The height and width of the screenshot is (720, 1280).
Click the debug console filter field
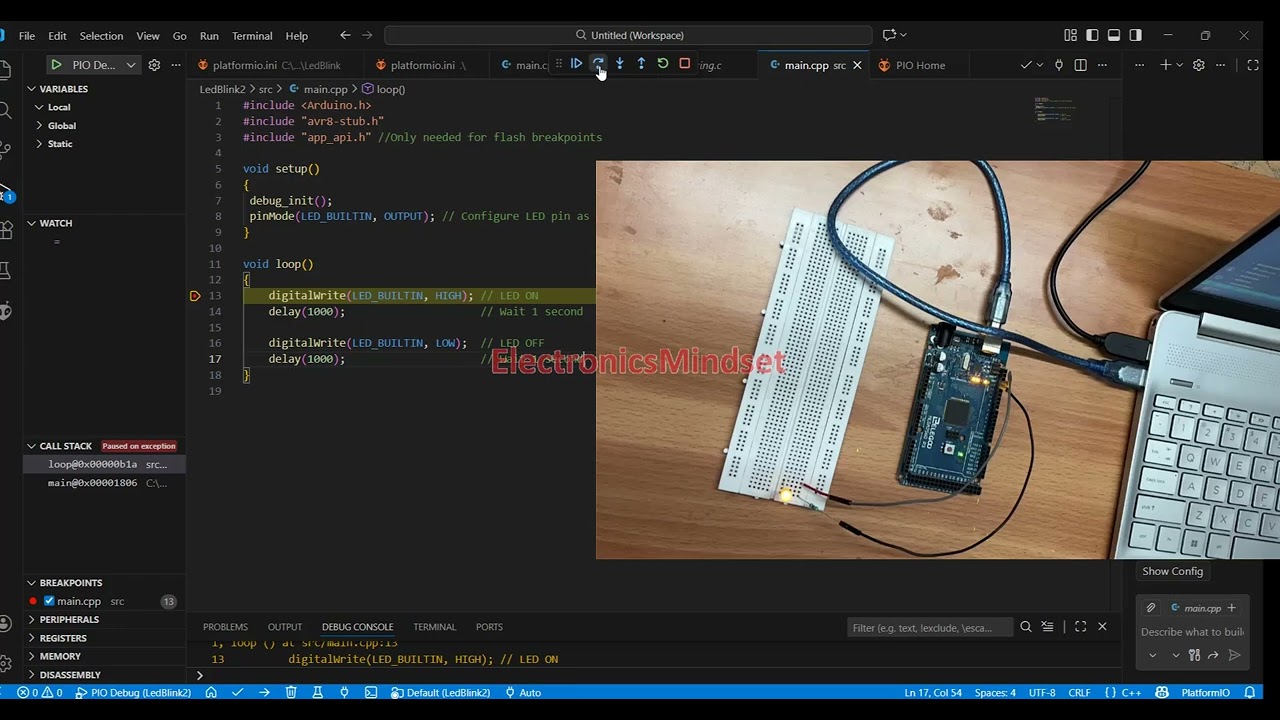pos(928,627)
